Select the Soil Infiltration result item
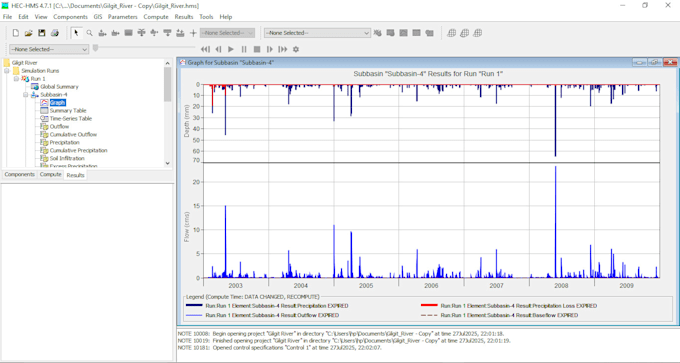The image size is (680, 363). click(67, 158)
